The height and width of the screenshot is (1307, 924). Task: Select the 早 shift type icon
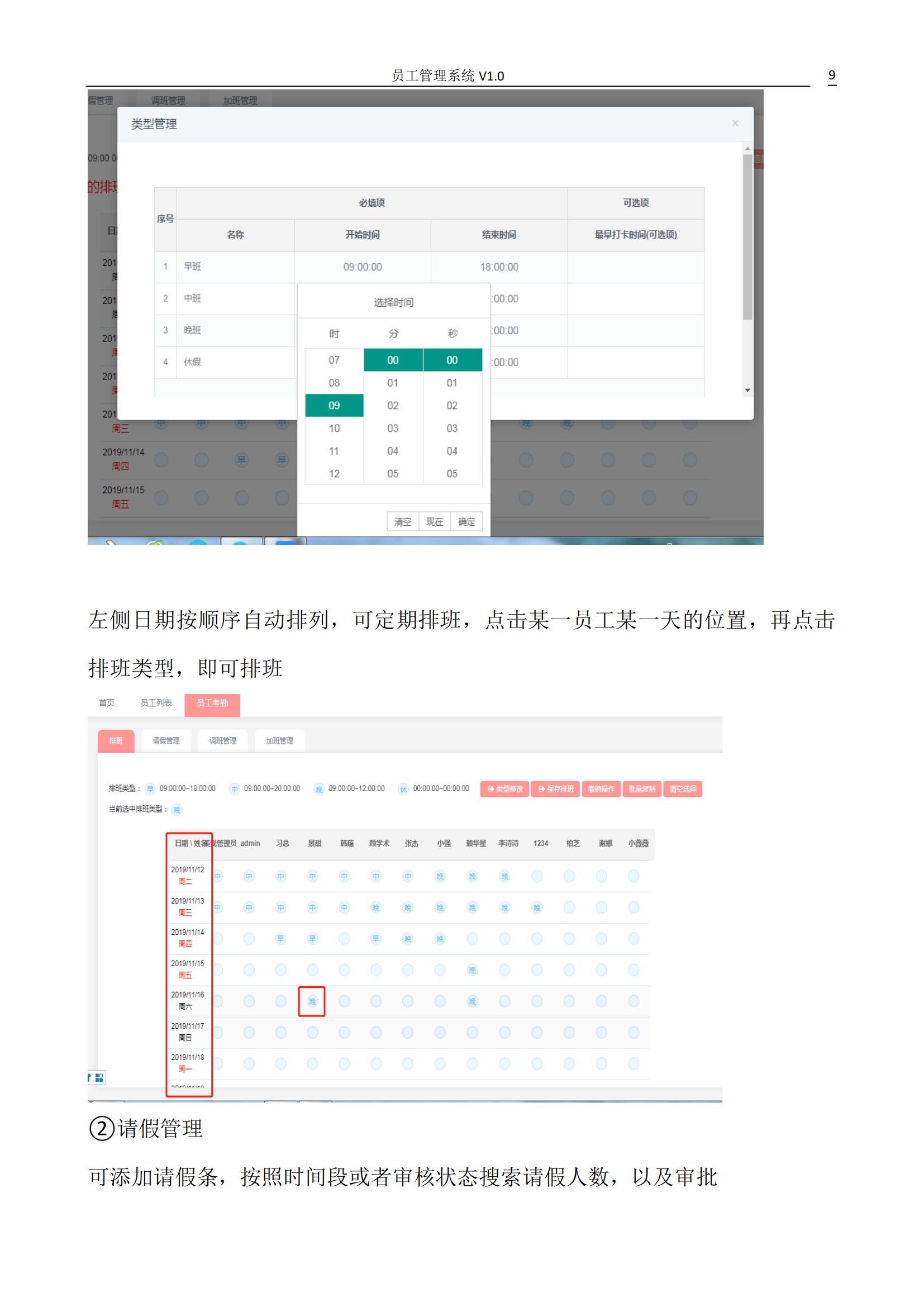point(150,789)
